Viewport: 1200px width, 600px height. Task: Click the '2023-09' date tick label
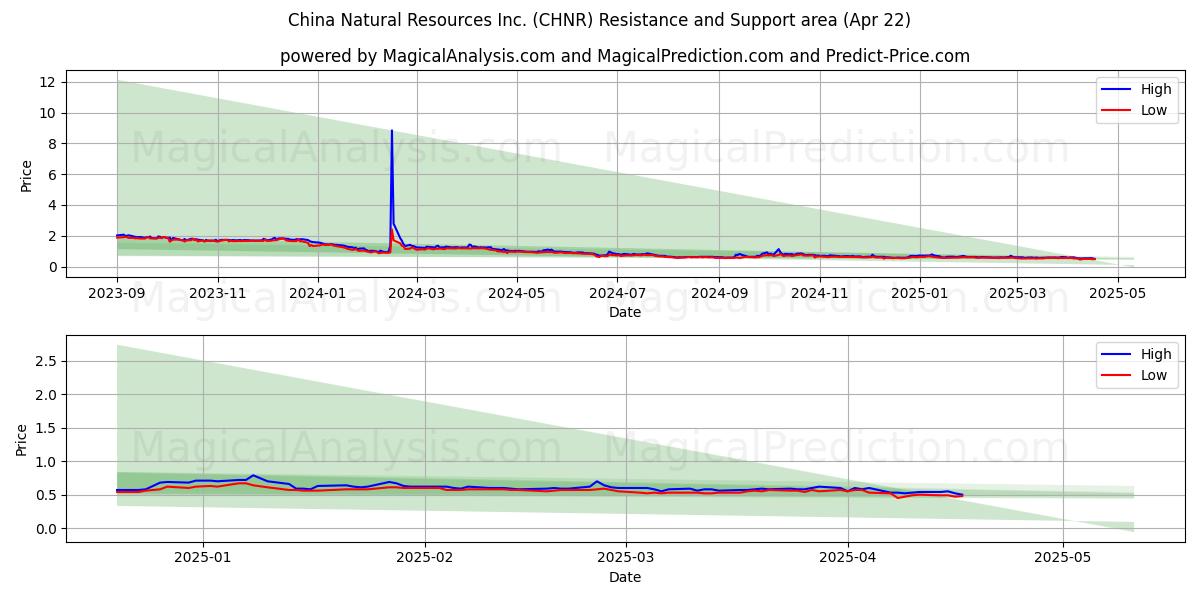(117, 294)
